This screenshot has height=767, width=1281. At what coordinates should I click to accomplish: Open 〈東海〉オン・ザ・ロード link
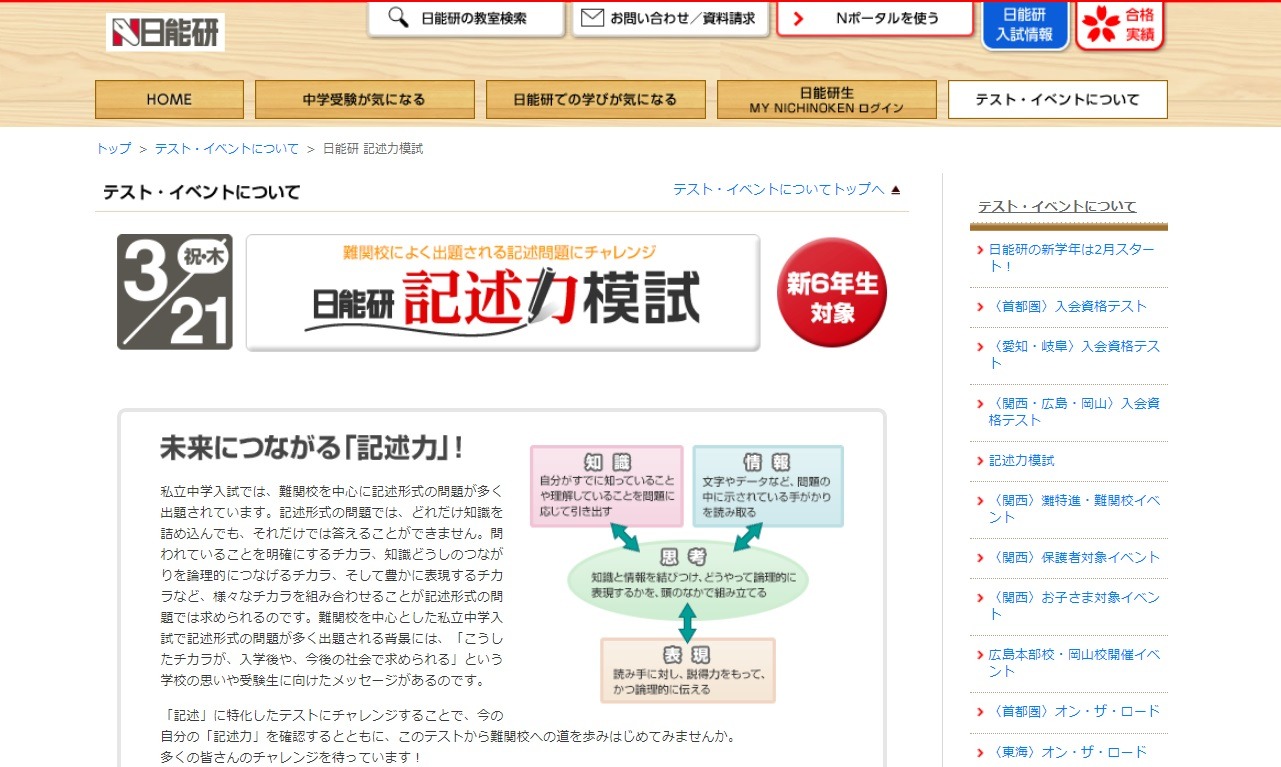1068,752
